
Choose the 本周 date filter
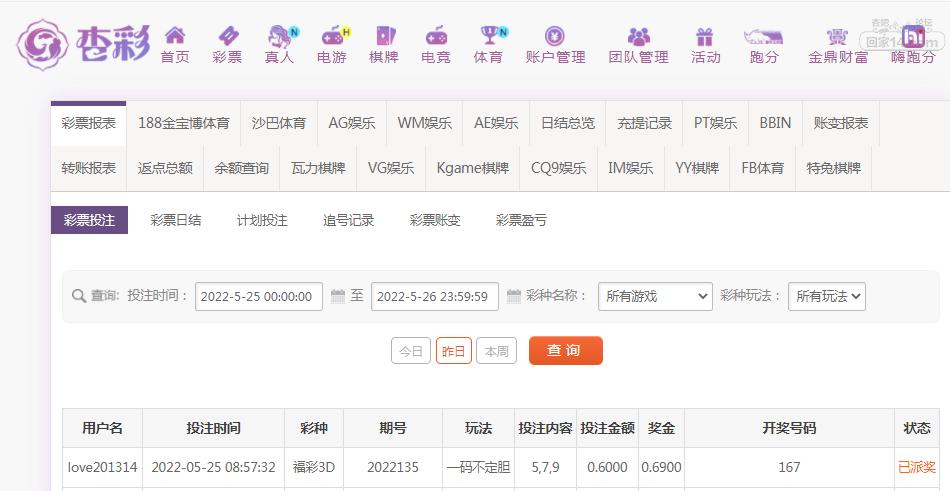click(x=496, y=351)
